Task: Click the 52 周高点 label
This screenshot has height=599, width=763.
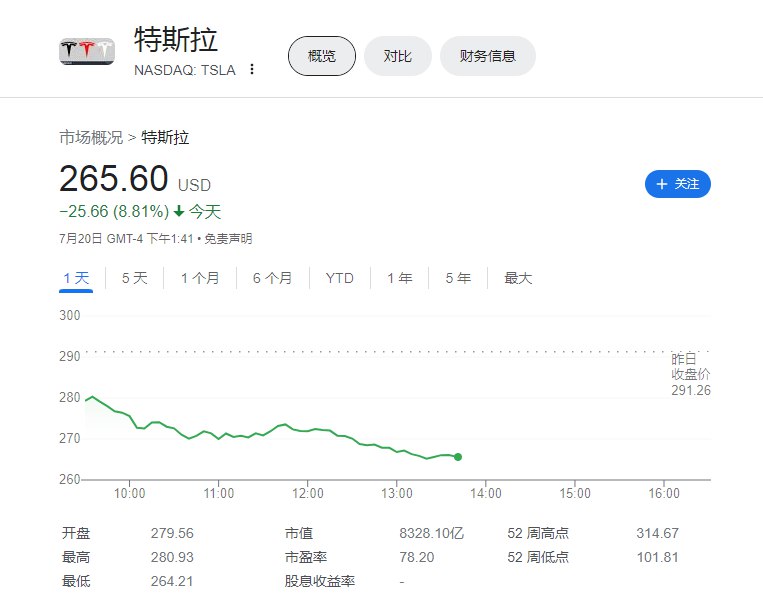Action: 538,533
